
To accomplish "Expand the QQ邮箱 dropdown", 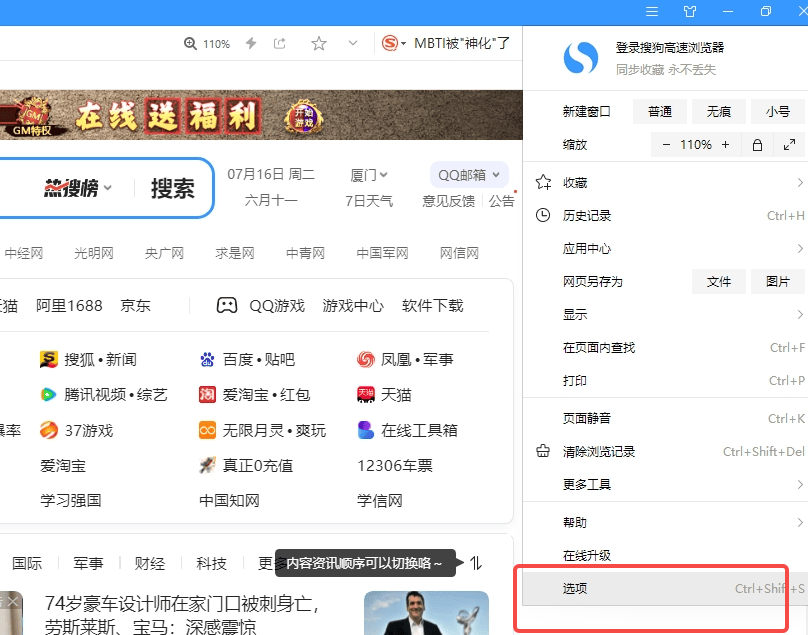I will click(x=469, y=175).
